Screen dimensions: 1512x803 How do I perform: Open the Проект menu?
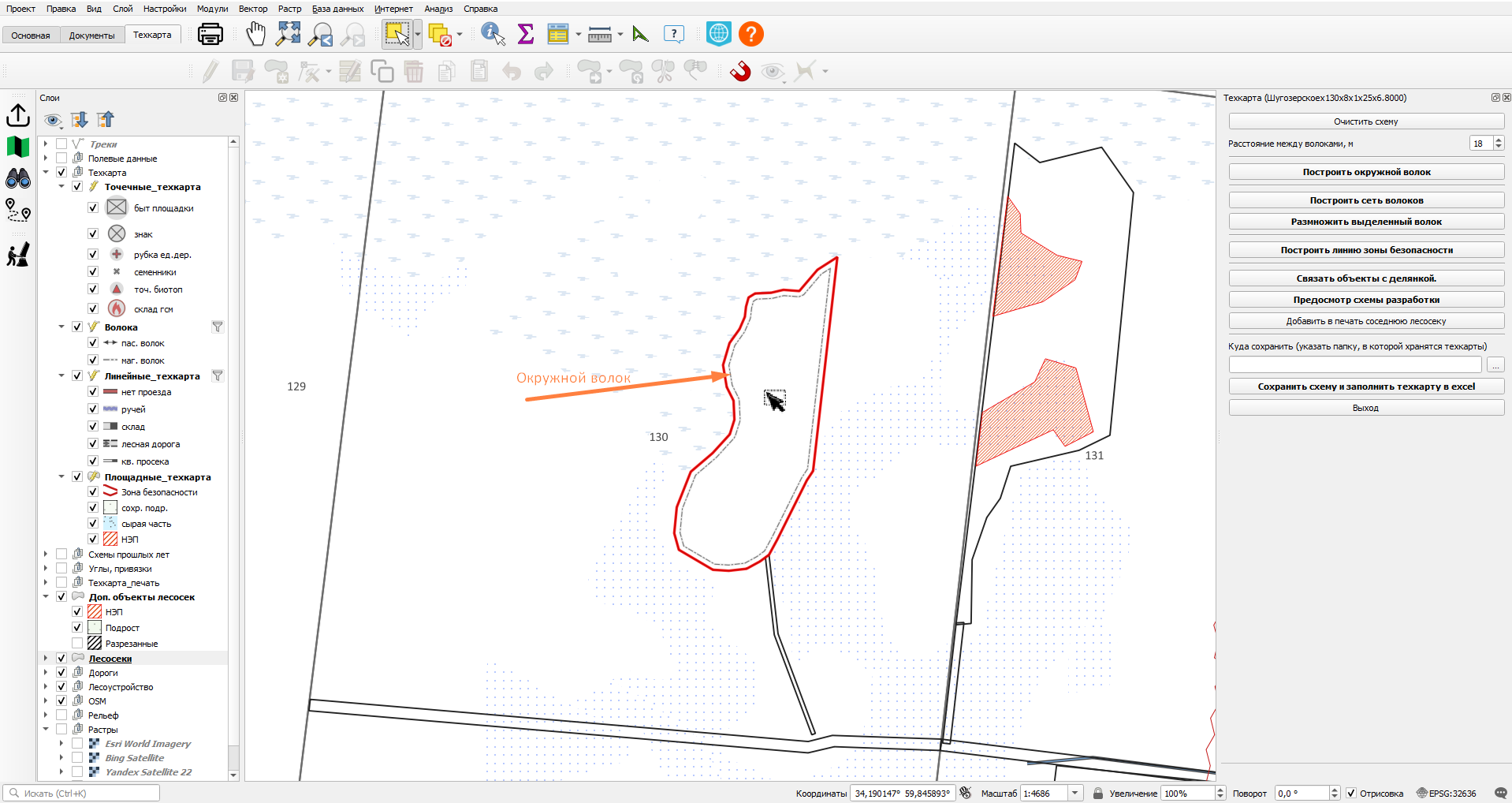pyautogui.click(x=20, y=9)
